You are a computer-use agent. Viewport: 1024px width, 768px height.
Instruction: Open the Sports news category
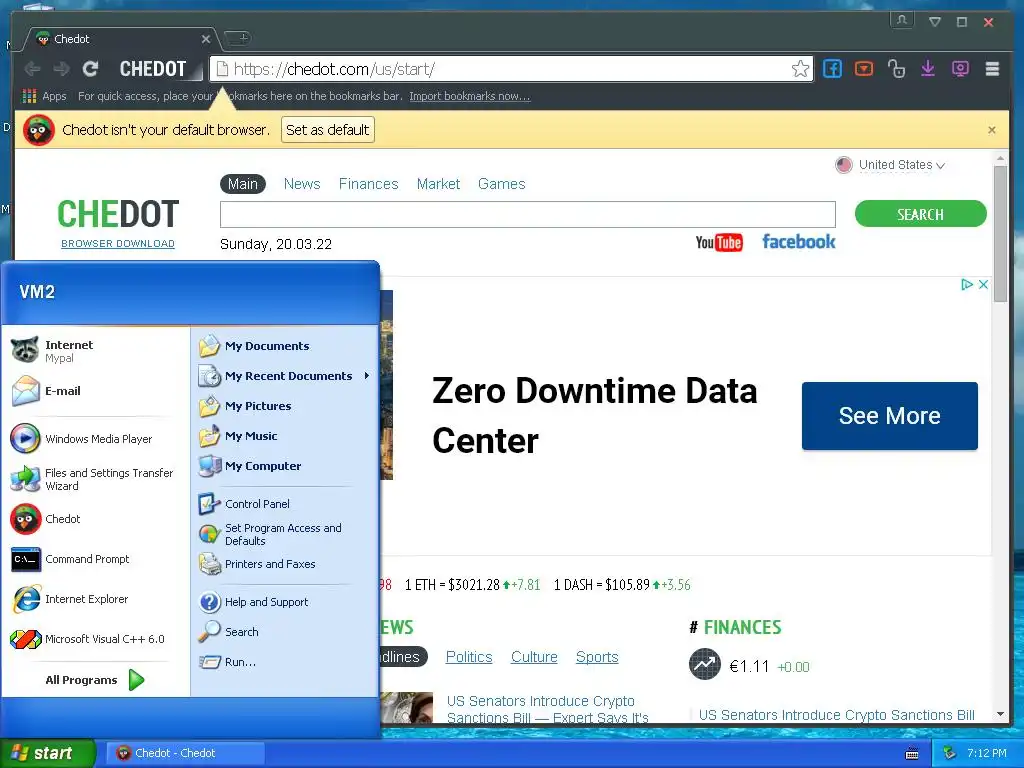click(597, 657)
